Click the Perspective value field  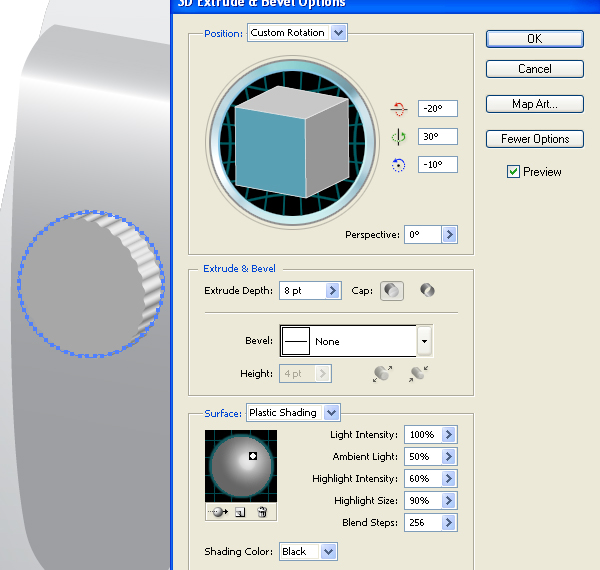point(423,235)
